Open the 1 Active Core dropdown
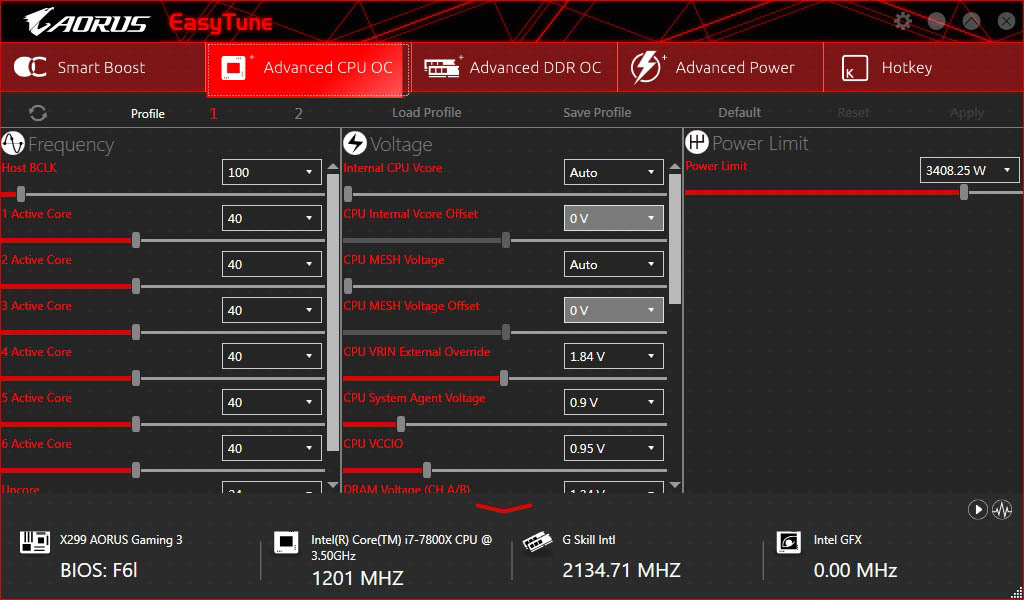The width and height of the screenshot is (1024, 600). 272,218
